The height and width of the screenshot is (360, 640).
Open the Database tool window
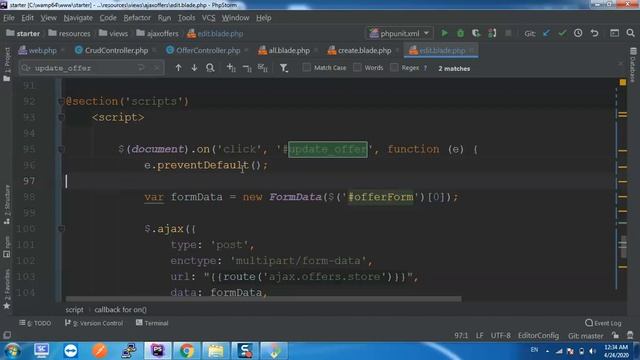pos(633,65)
